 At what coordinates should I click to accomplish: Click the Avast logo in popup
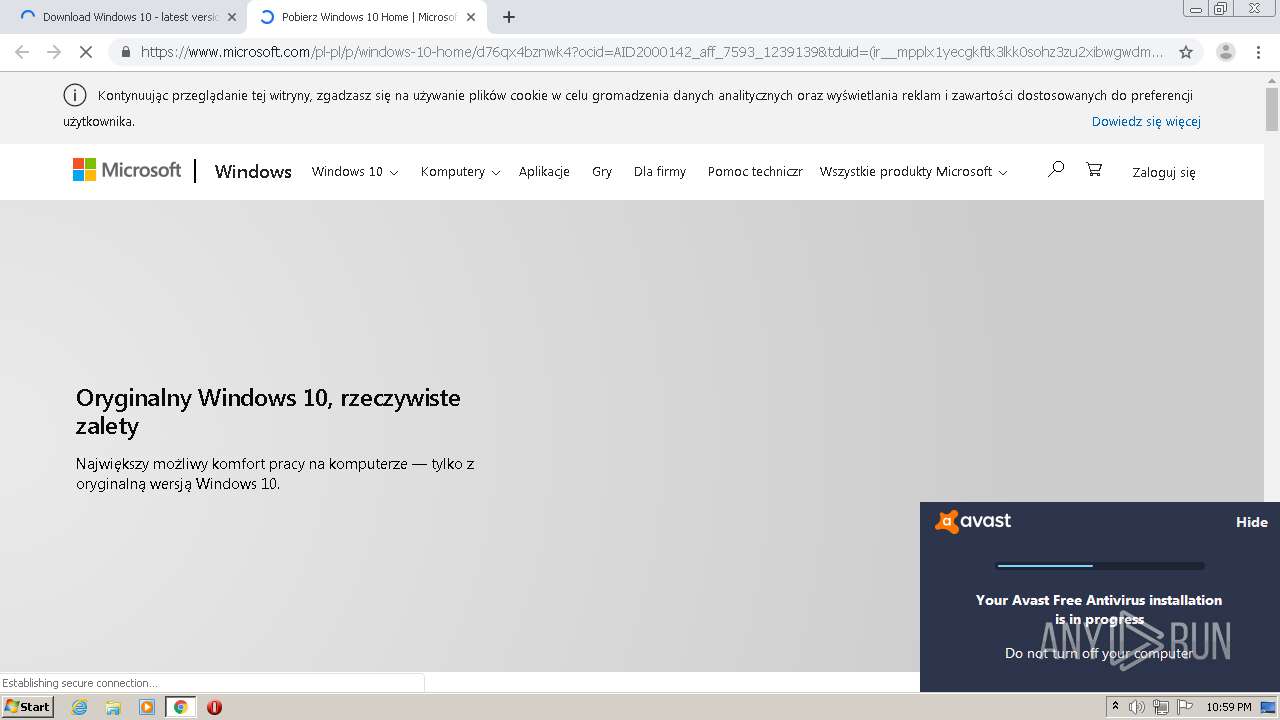973,521
